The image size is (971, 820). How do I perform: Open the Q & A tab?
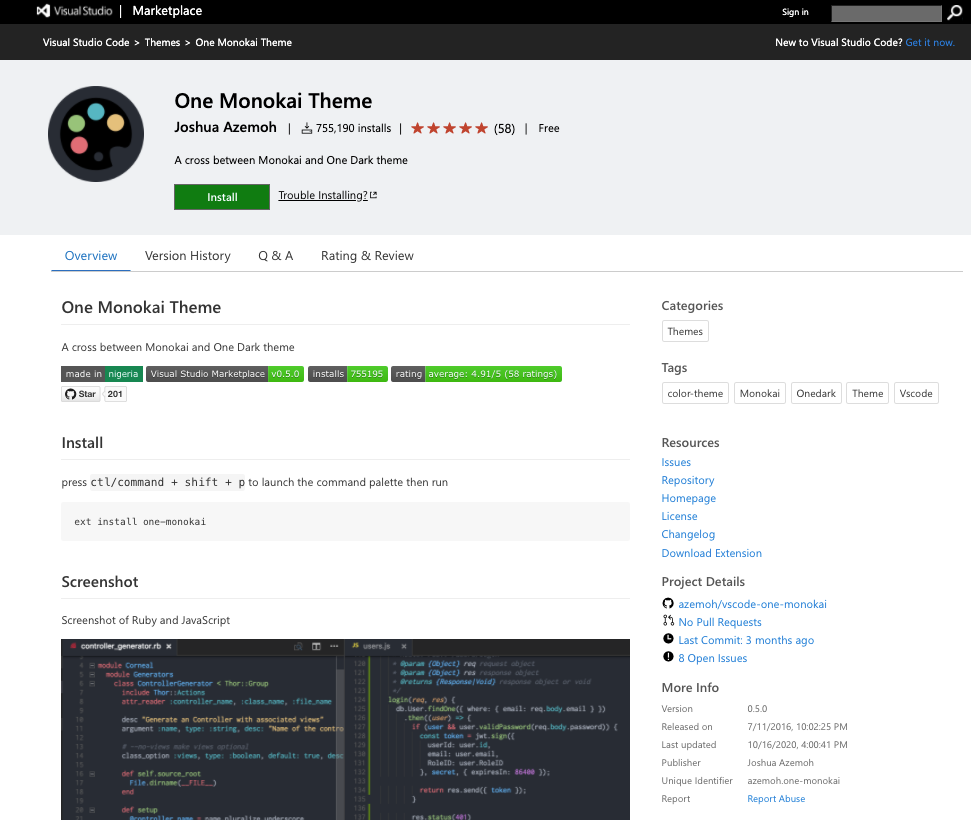(276, 256)
